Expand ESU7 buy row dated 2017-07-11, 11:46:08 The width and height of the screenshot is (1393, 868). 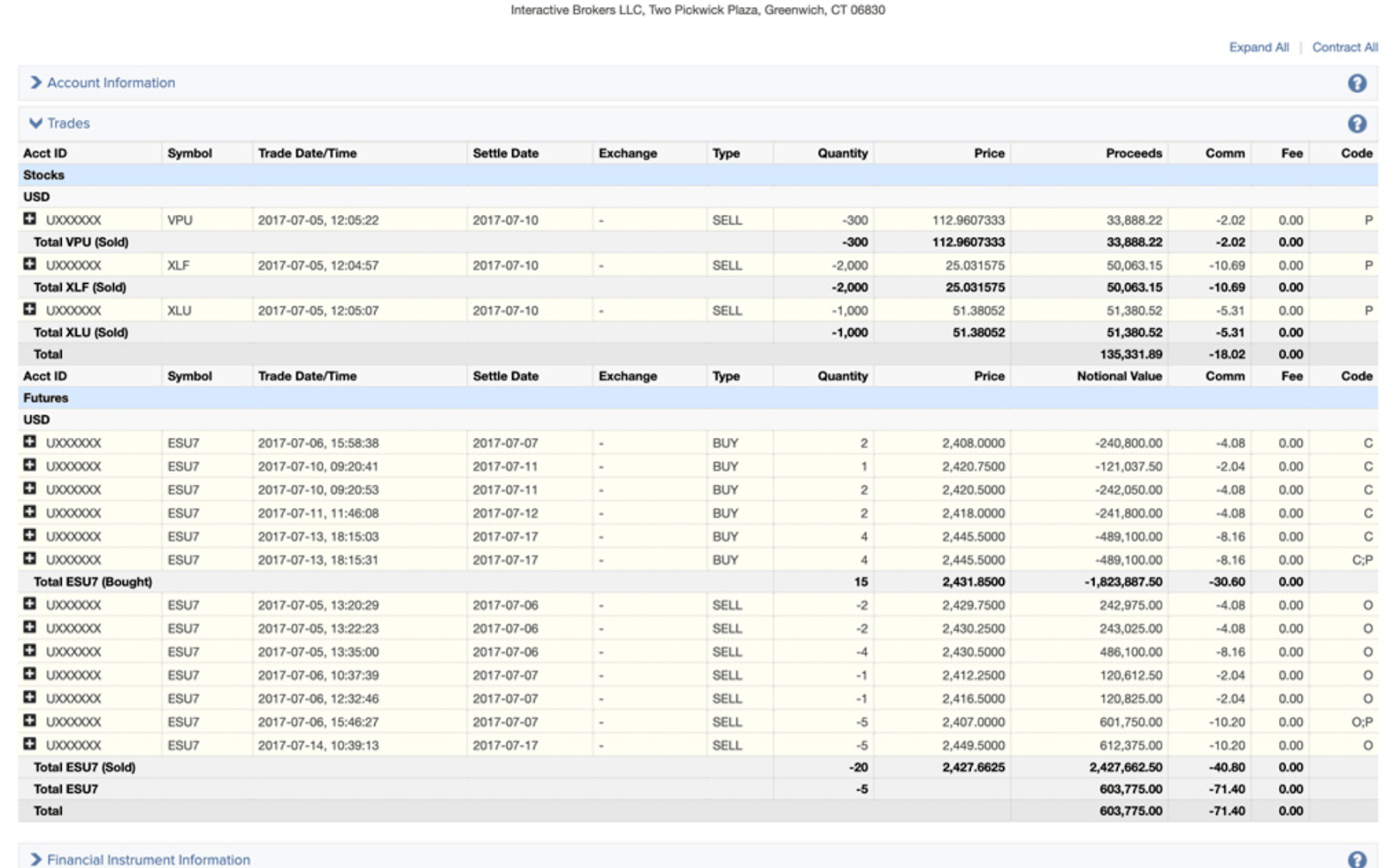[30, 512]
